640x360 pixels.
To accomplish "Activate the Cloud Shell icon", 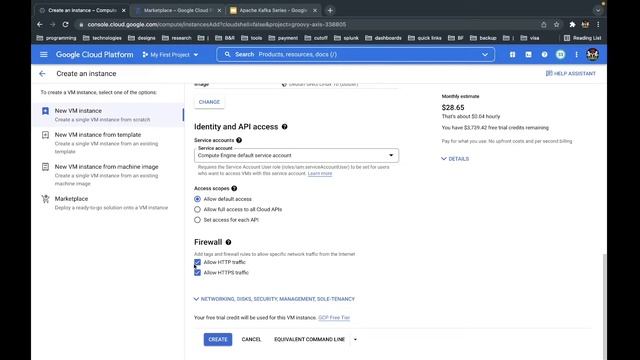I will (529, 54).
